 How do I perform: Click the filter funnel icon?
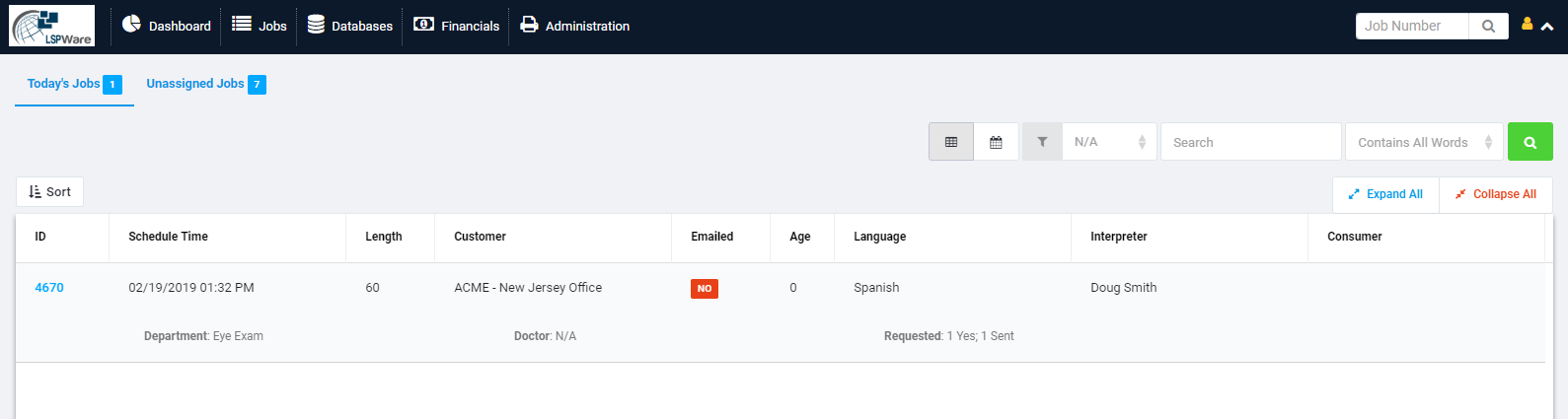pyautogui.click(x=1042, y=142)
